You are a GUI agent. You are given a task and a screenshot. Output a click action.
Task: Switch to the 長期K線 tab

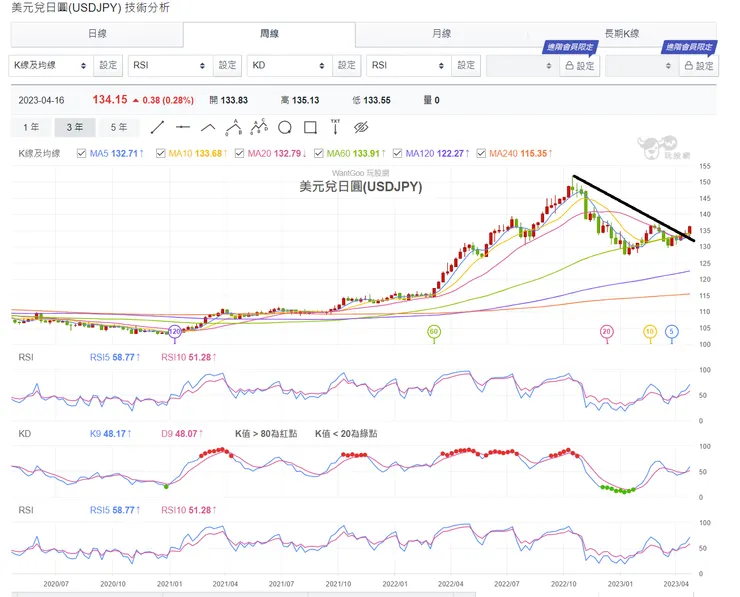(x=622, y=34)
